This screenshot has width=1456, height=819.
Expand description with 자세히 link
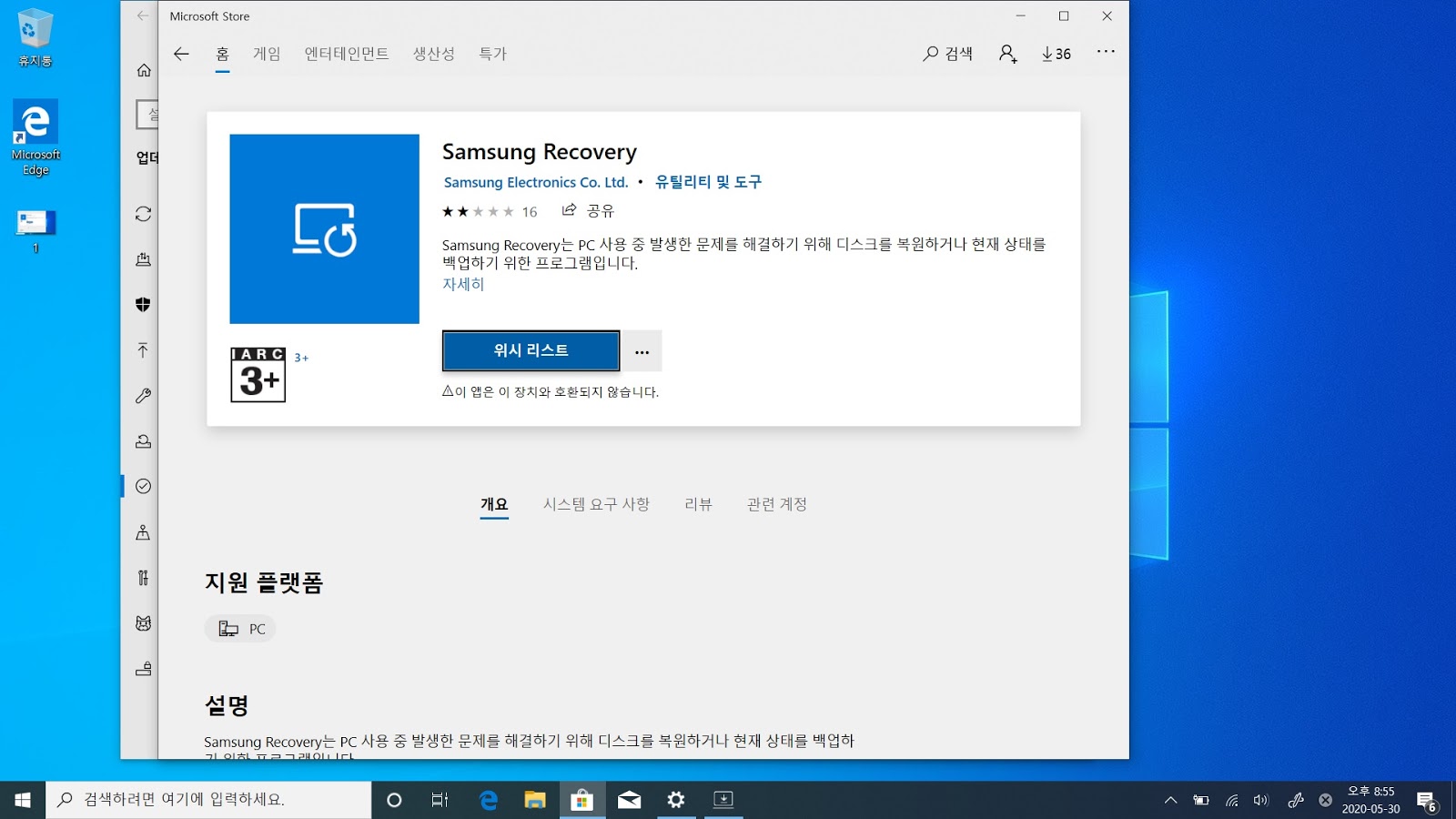click(x=463, y=284)
